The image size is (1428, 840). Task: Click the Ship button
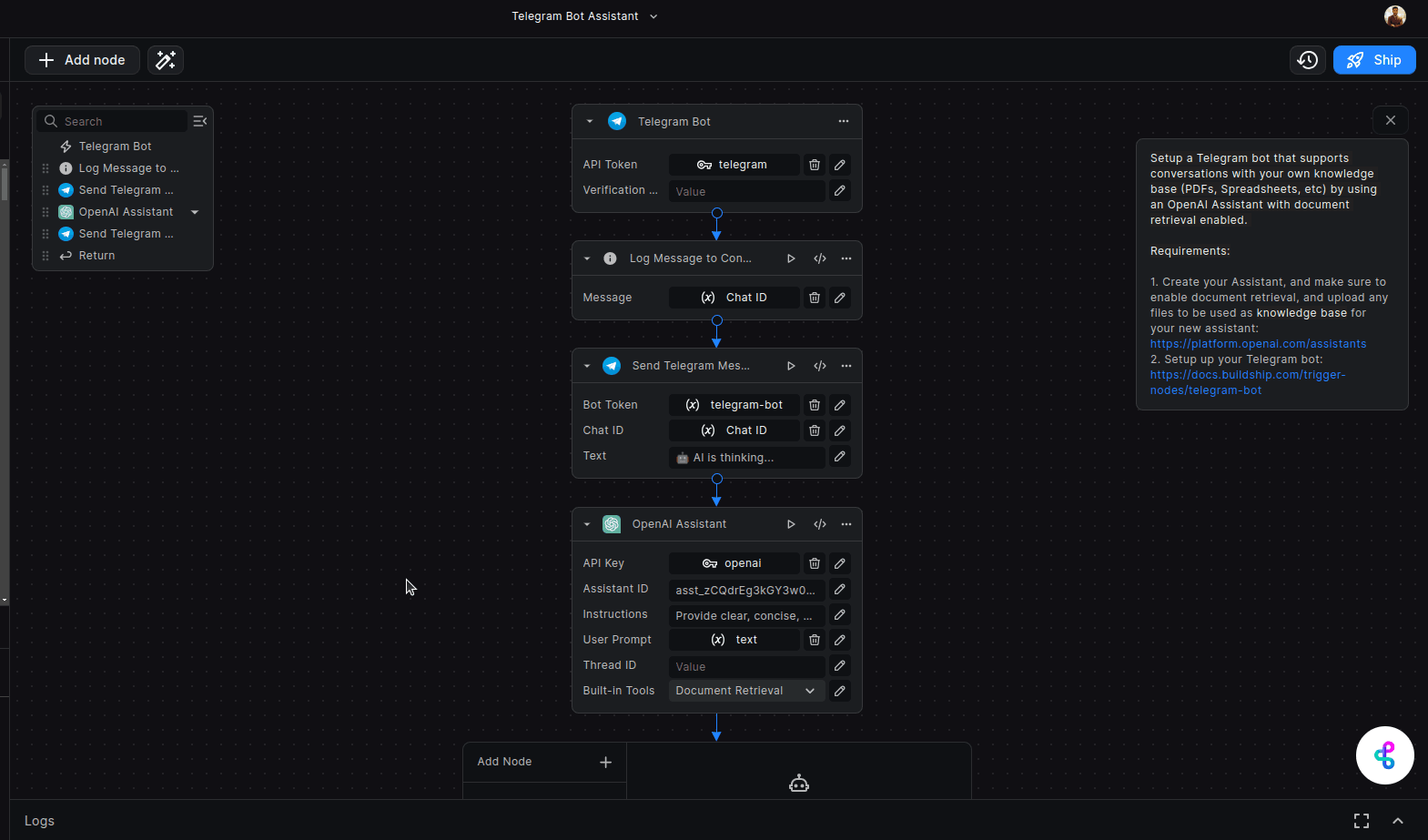[x=1373, y=60]
